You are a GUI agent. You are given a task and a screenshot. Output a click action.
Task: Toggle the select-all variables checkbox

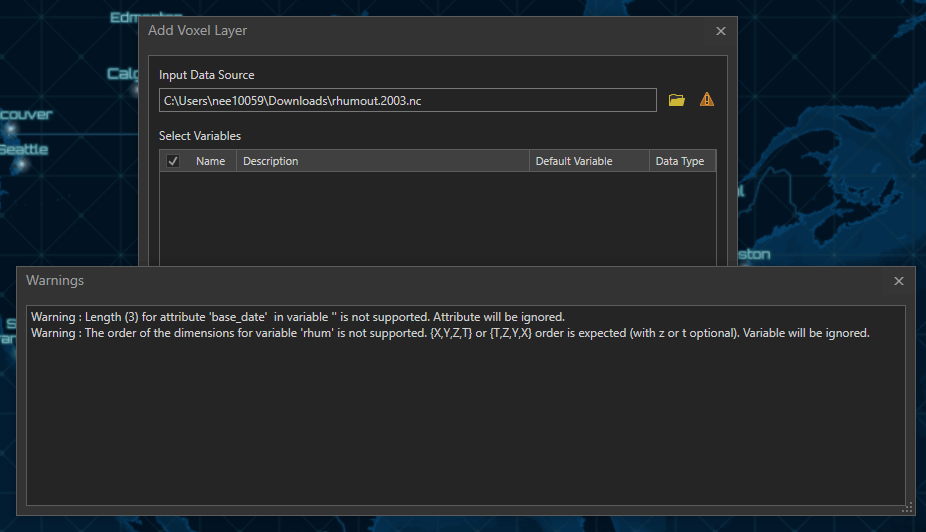point(173,161)
